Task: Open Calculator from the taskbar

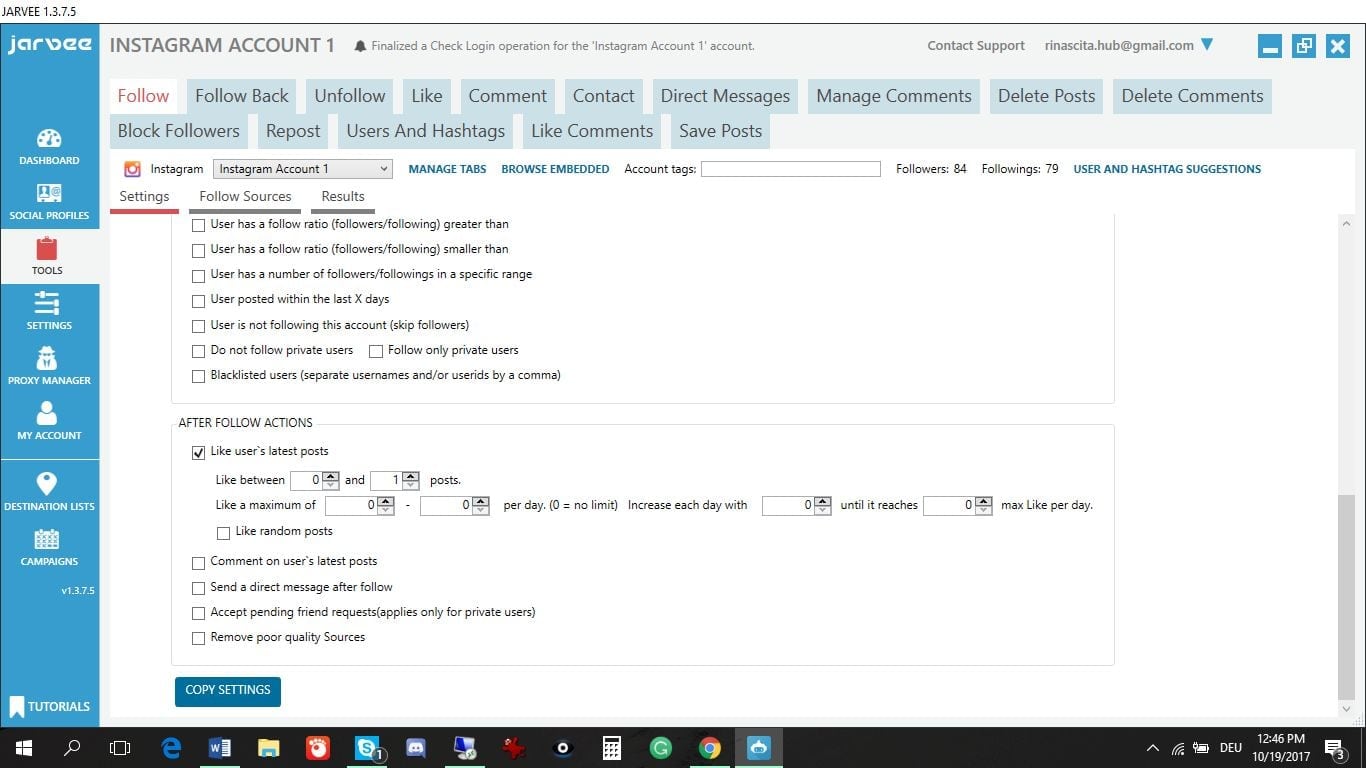Action: coord(612,747)
